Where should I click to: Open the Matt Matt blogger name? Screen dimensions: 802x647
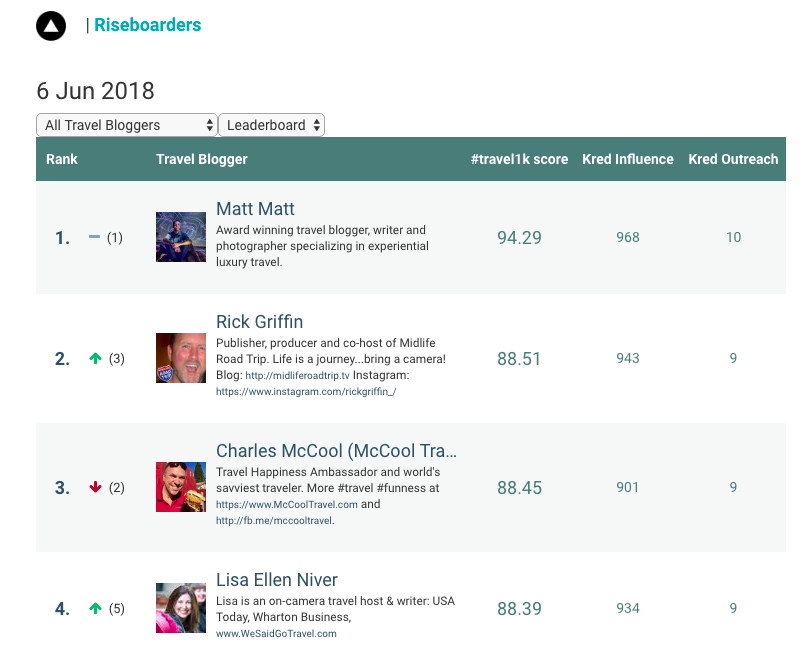(x=255, y=209)
